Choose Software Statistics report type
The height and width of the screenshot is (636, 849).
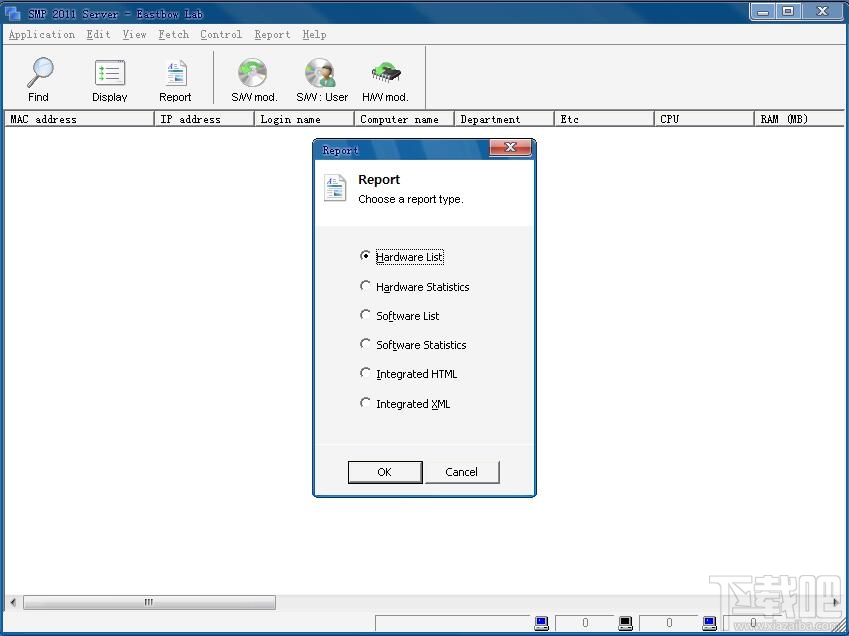coord(366,344)
